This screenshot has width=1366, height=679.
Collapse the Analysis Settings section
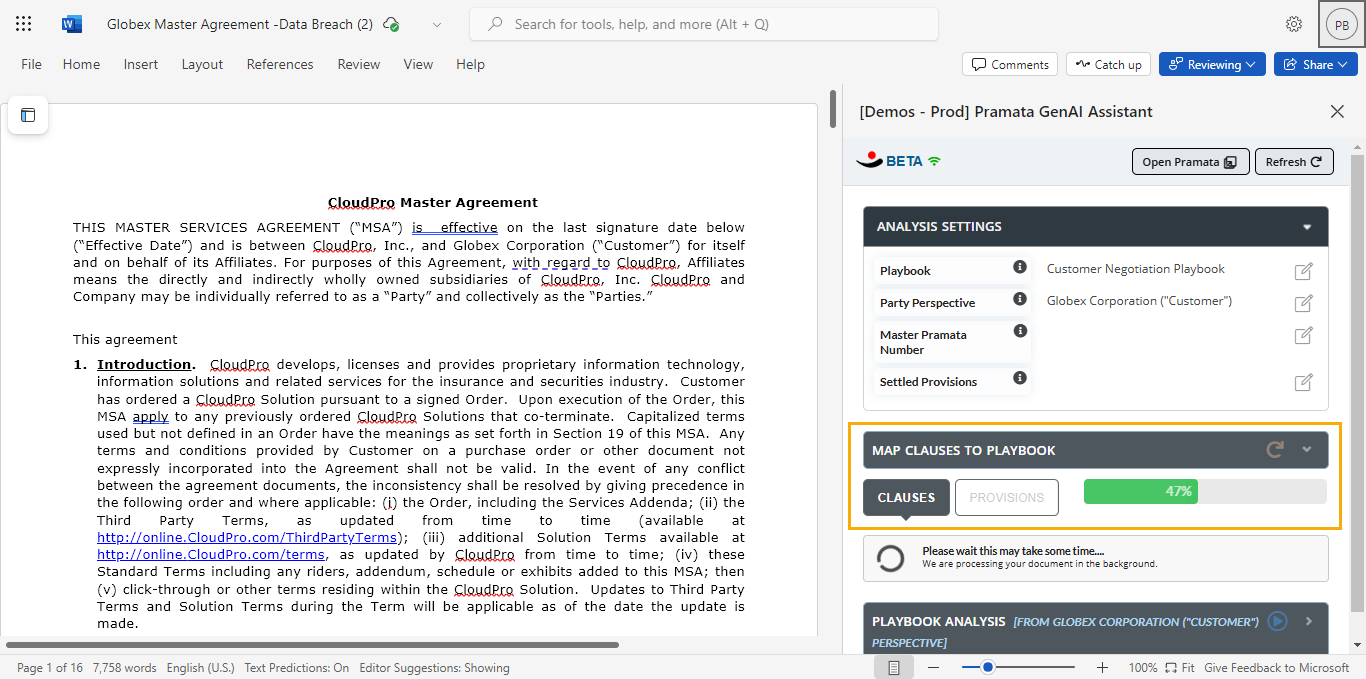pyautogui.click(x=1307, y=227)
